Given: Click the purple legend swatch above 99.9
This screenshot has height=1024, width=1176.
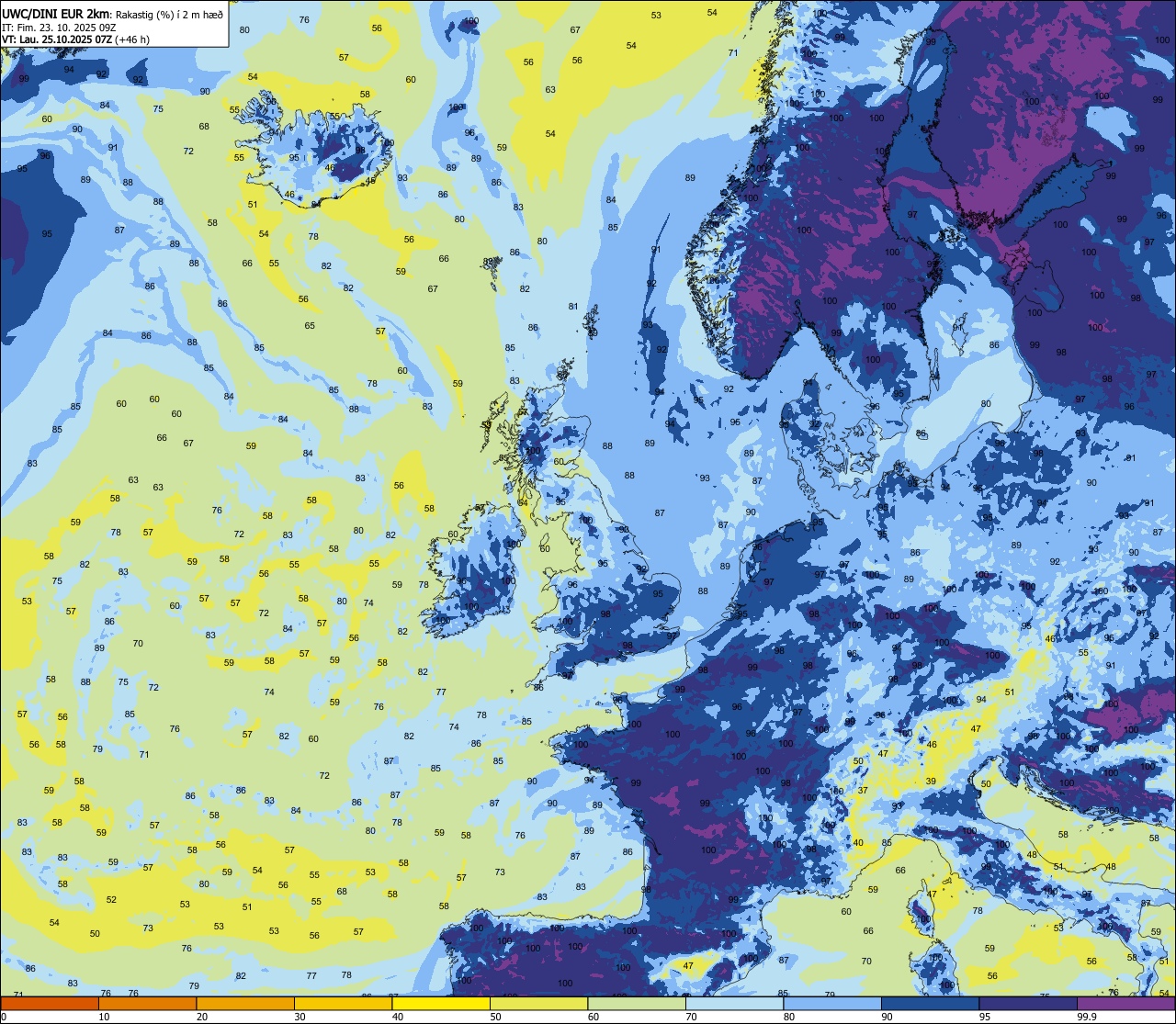Looking at the screenshot, I should tap(1126, 1003).
